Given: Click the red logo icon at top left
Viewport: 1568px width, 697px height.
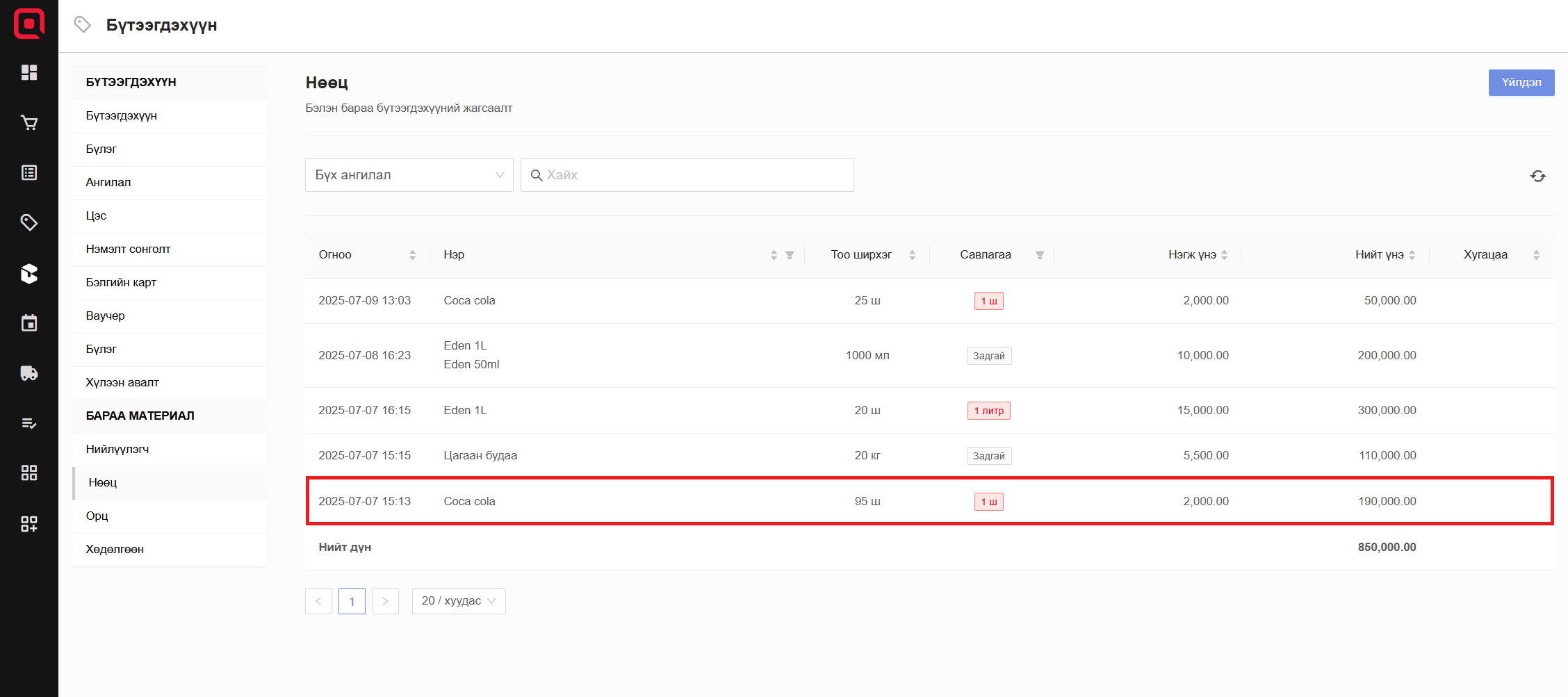Looking at the screenshot, I should pyautogui.click(x=29, y=24).
